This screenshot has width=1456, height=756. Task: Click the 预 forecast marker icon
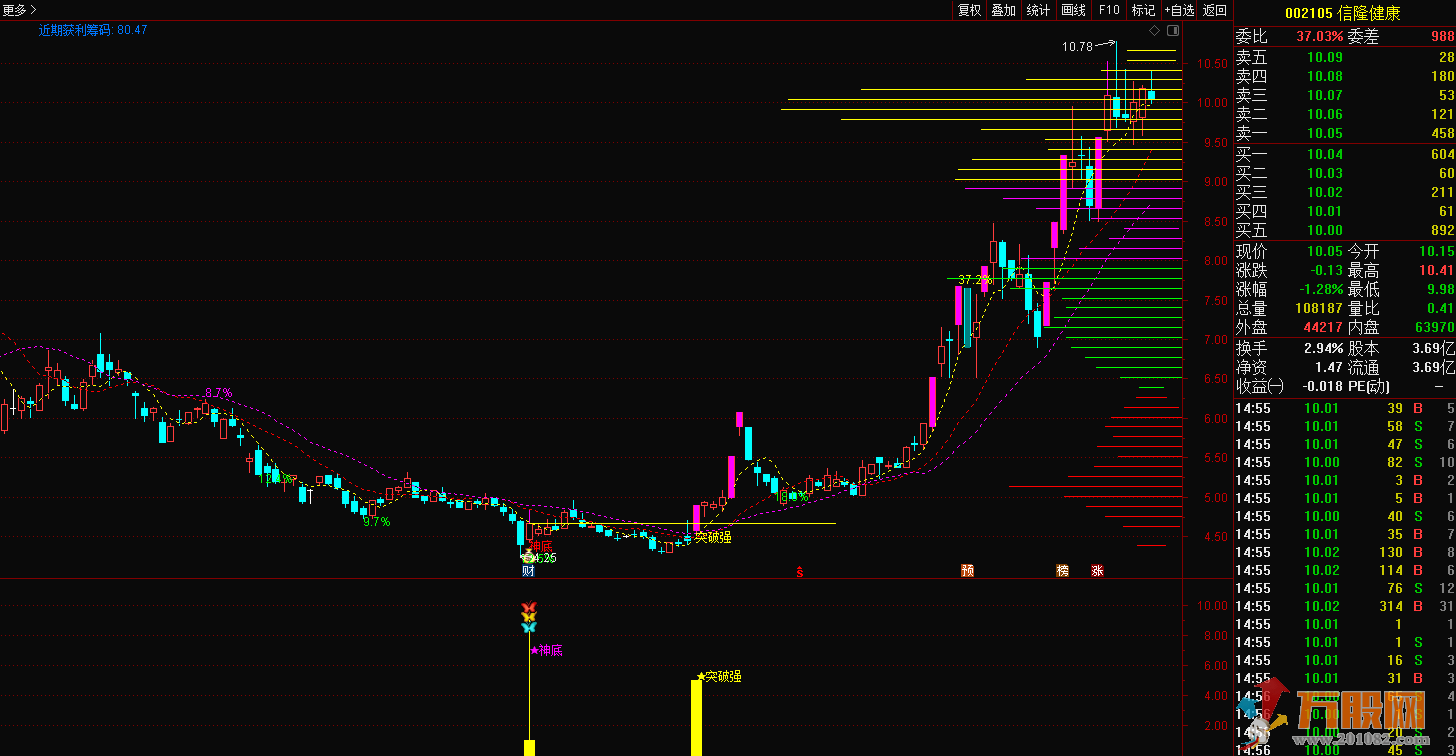pyautogui.click(x=967, y=571)
